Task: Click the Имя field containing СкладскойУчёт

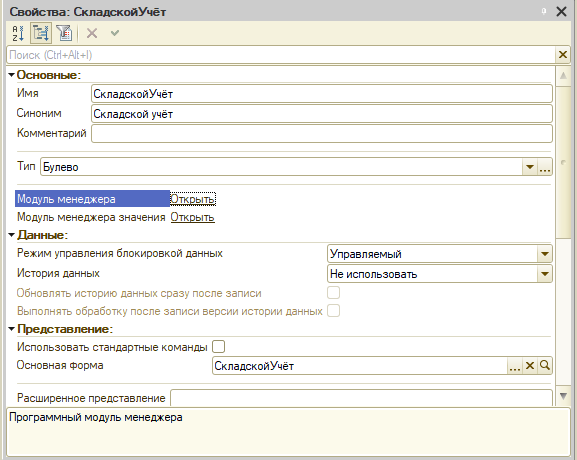Action: point(322,94)
